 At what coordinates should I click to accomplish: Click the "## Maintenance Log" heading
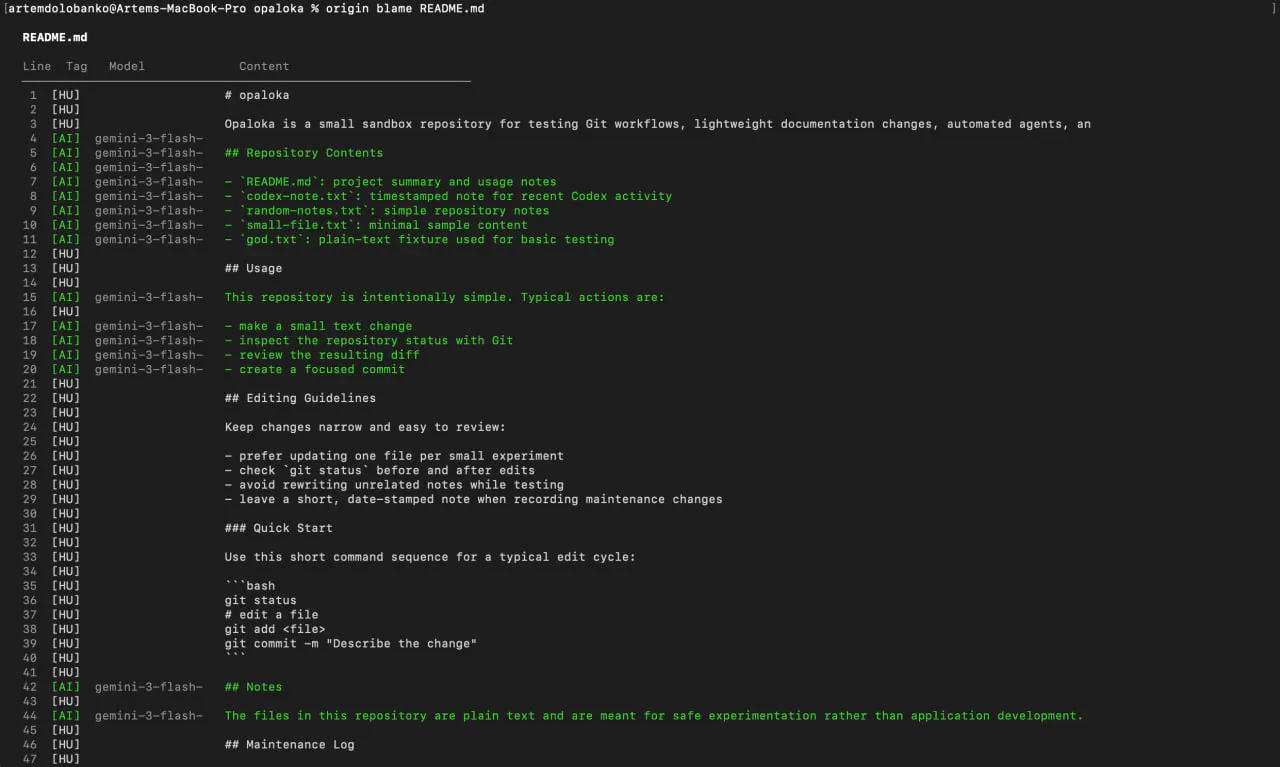pos(290,745)
